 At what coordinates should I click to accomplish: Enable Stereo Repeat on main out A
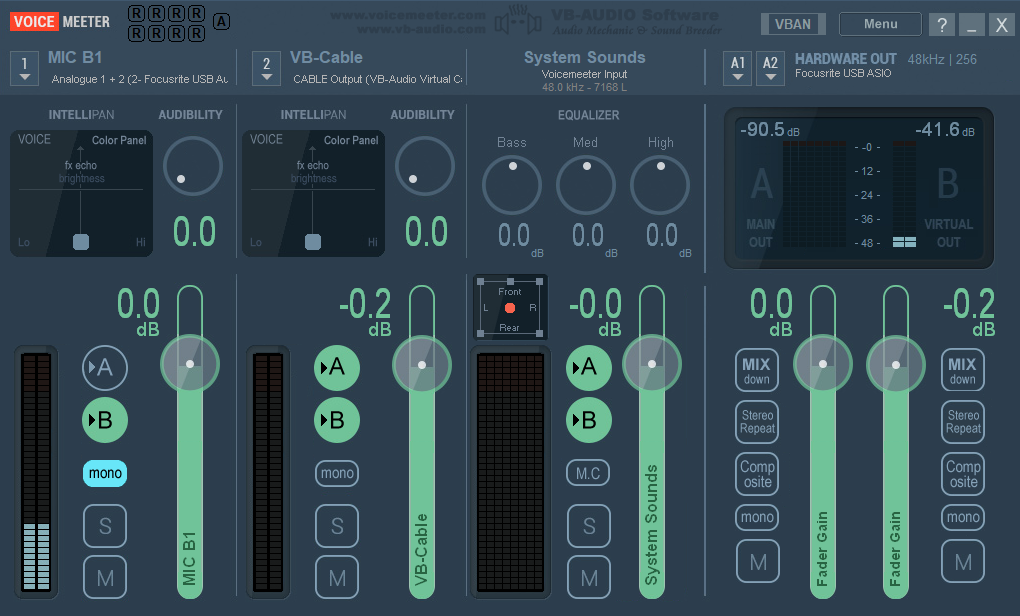[x=757, y=422]
